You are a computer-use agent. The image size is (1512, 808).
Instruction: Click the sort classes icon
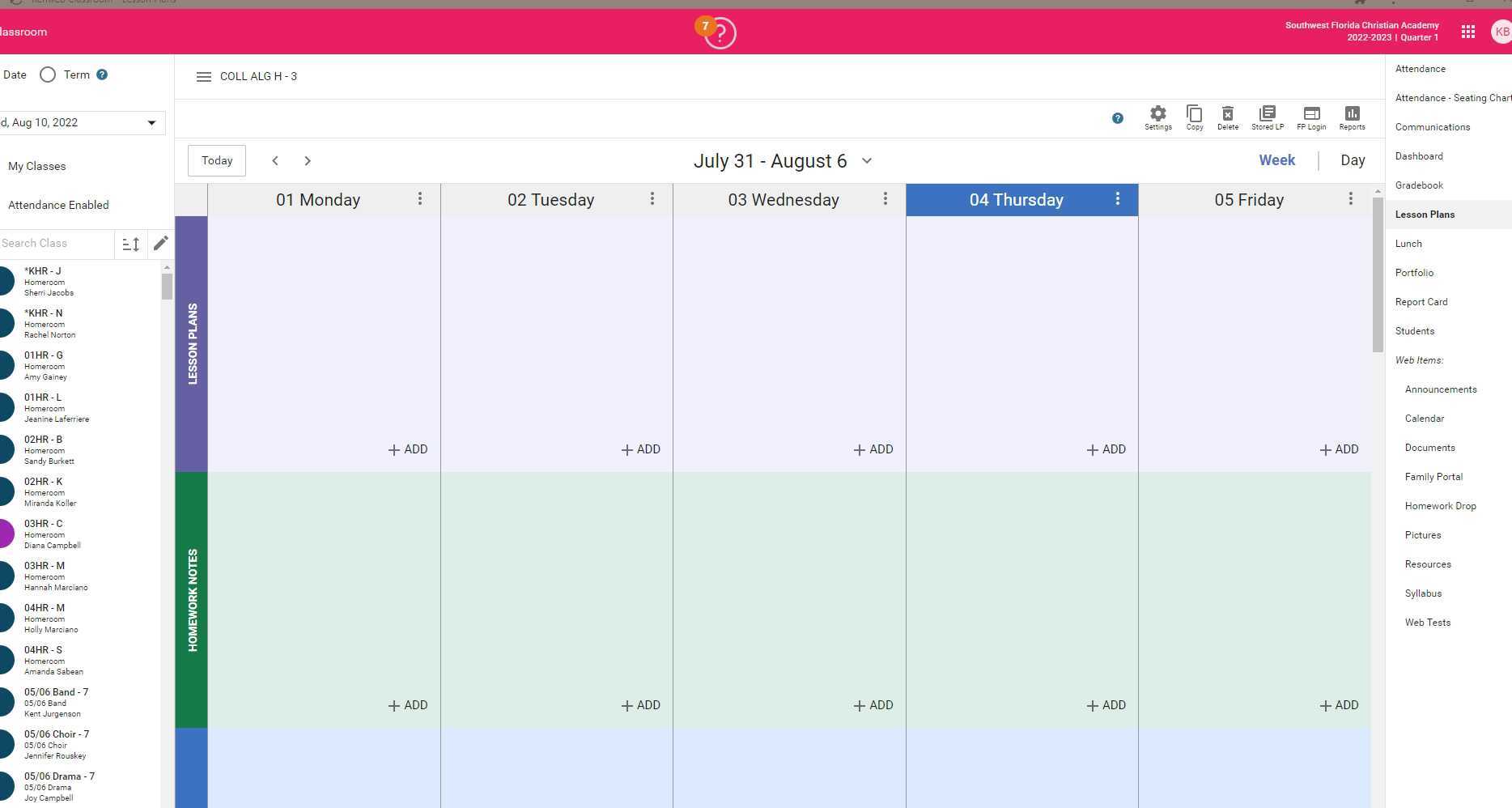[x=130, y=244]
